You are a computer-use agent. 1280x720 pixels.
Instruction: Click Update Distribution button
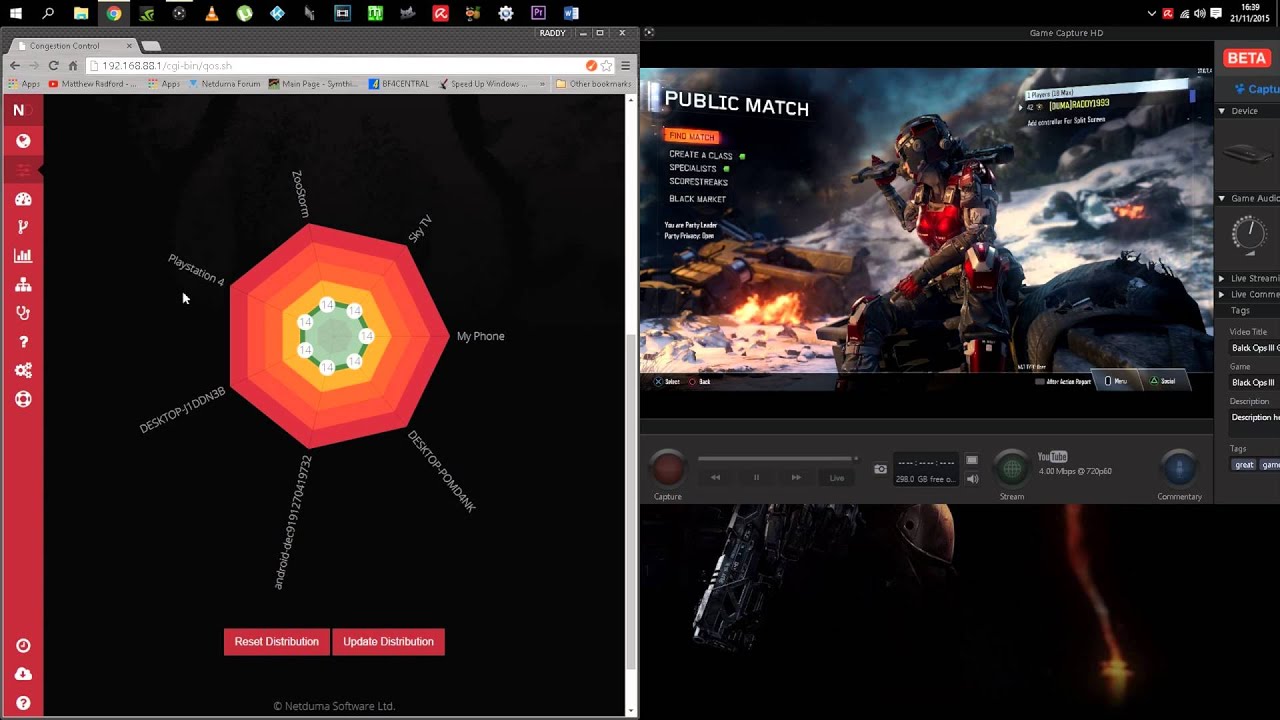388,642
